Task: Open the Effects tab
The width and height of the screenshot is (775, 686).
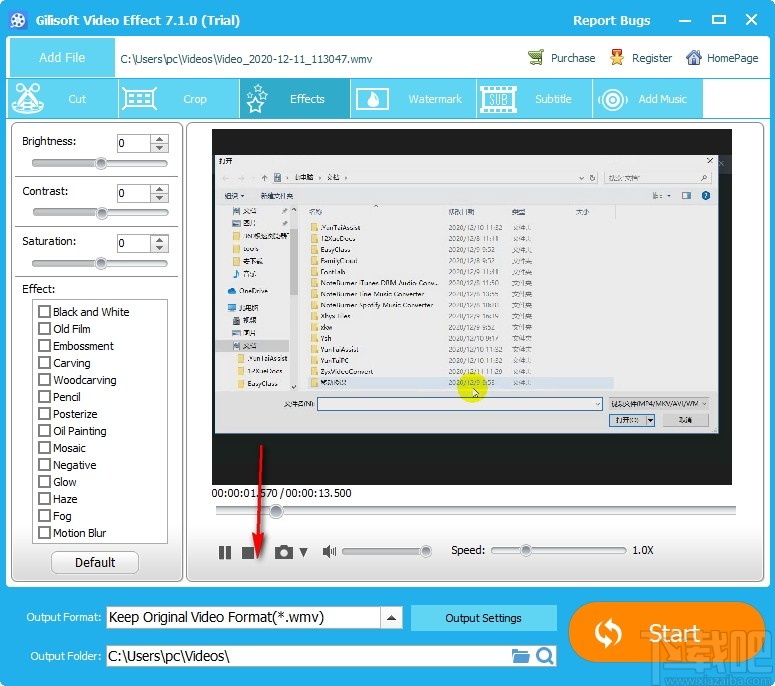Action: click(295, 99)
